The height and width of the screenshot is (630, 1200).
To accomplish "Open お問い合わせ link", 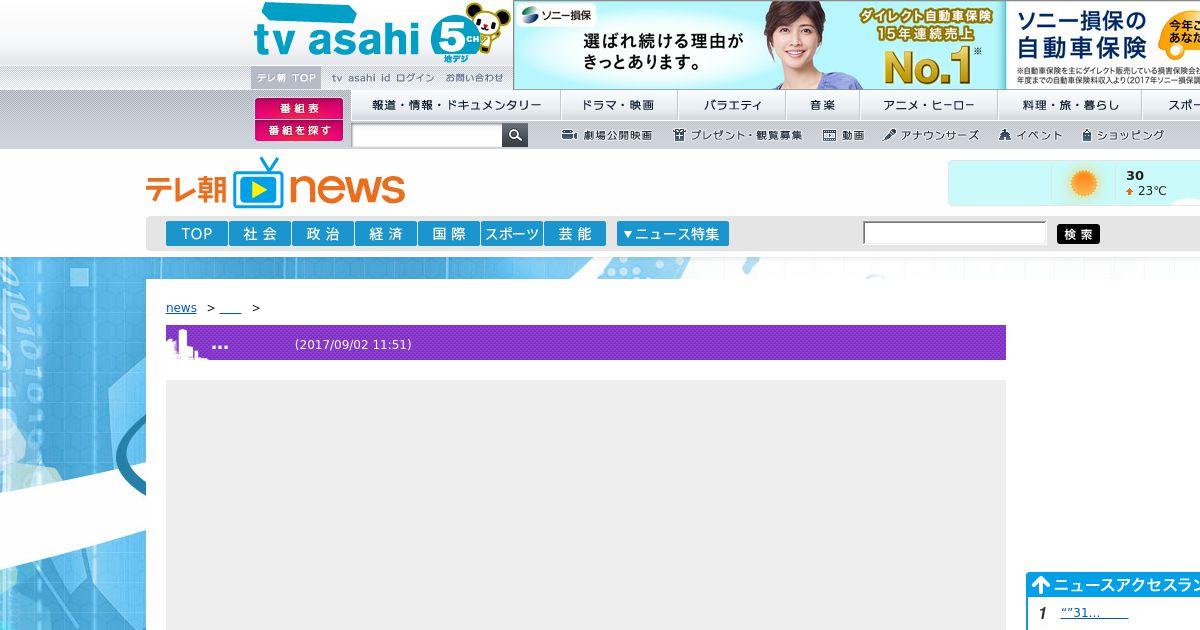I will click(475, 78).
